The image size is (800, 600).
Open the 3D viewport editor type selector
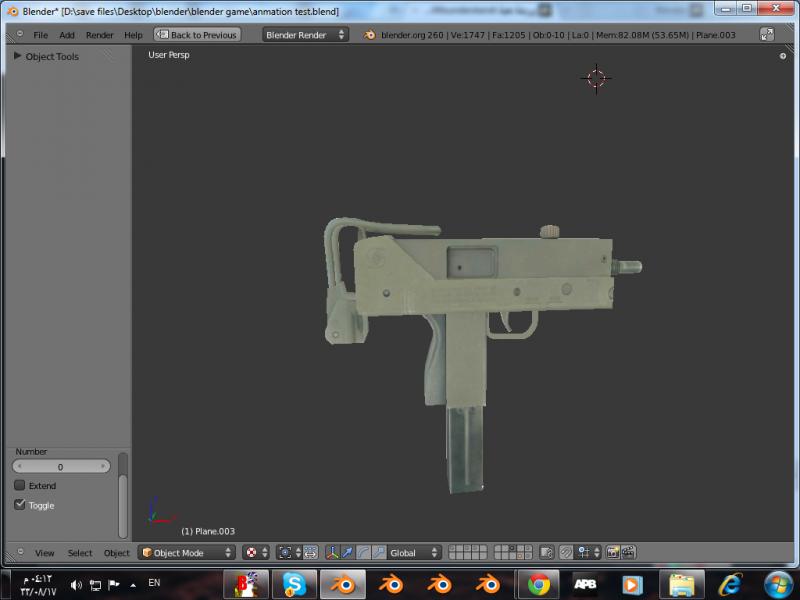pyautogui.click(x=20, y=552)
